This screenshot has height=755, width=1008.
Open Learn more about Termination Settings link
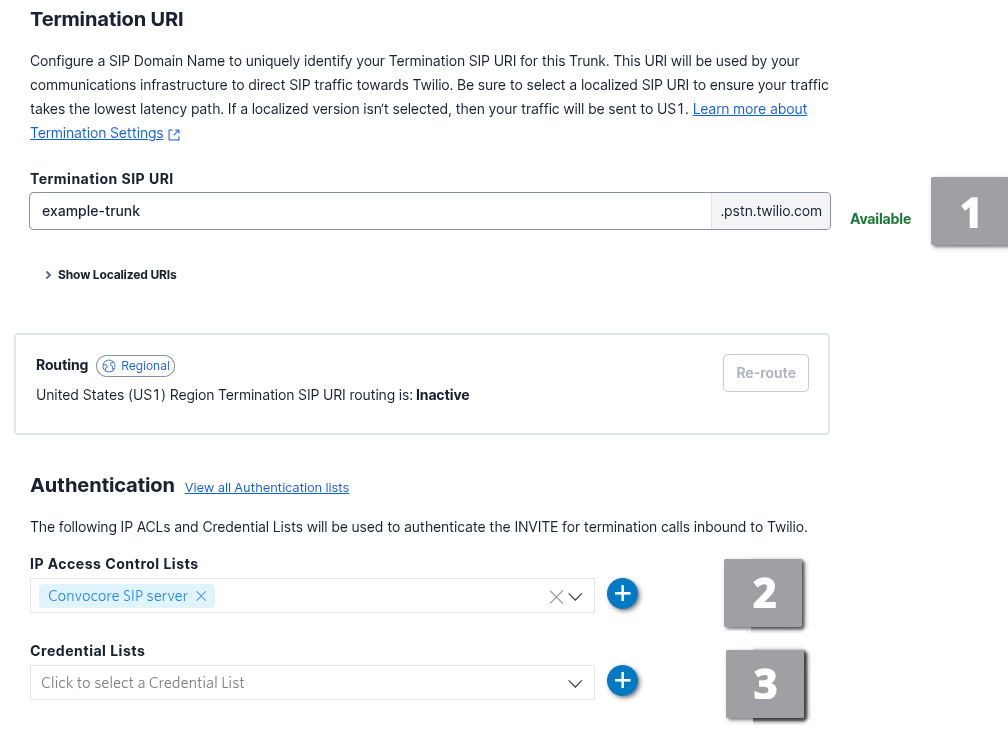tap(749, 109)
